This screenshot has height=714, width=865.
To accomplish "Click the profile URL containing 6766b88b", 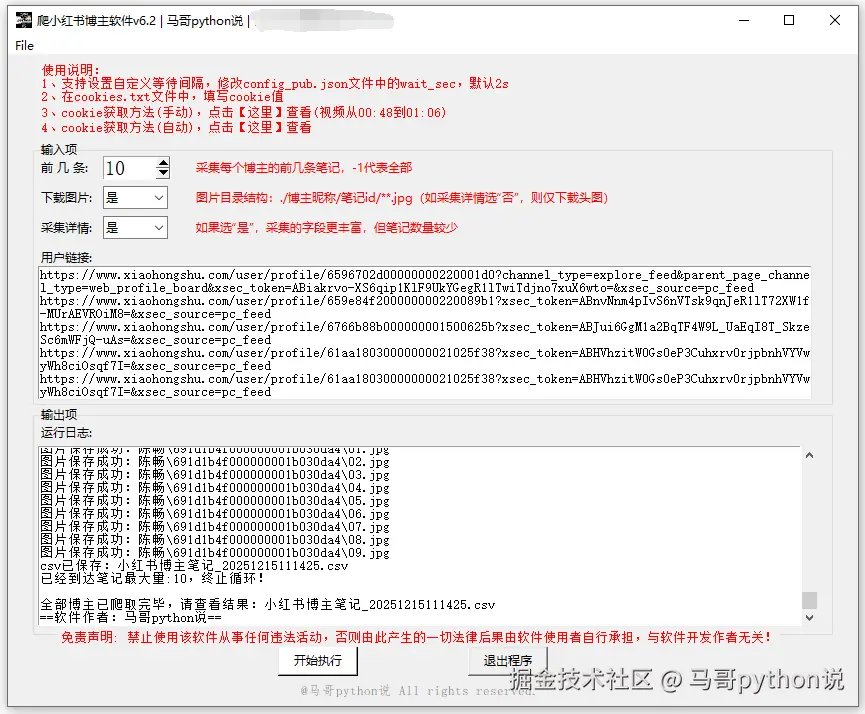I will (x=425, y=333).
